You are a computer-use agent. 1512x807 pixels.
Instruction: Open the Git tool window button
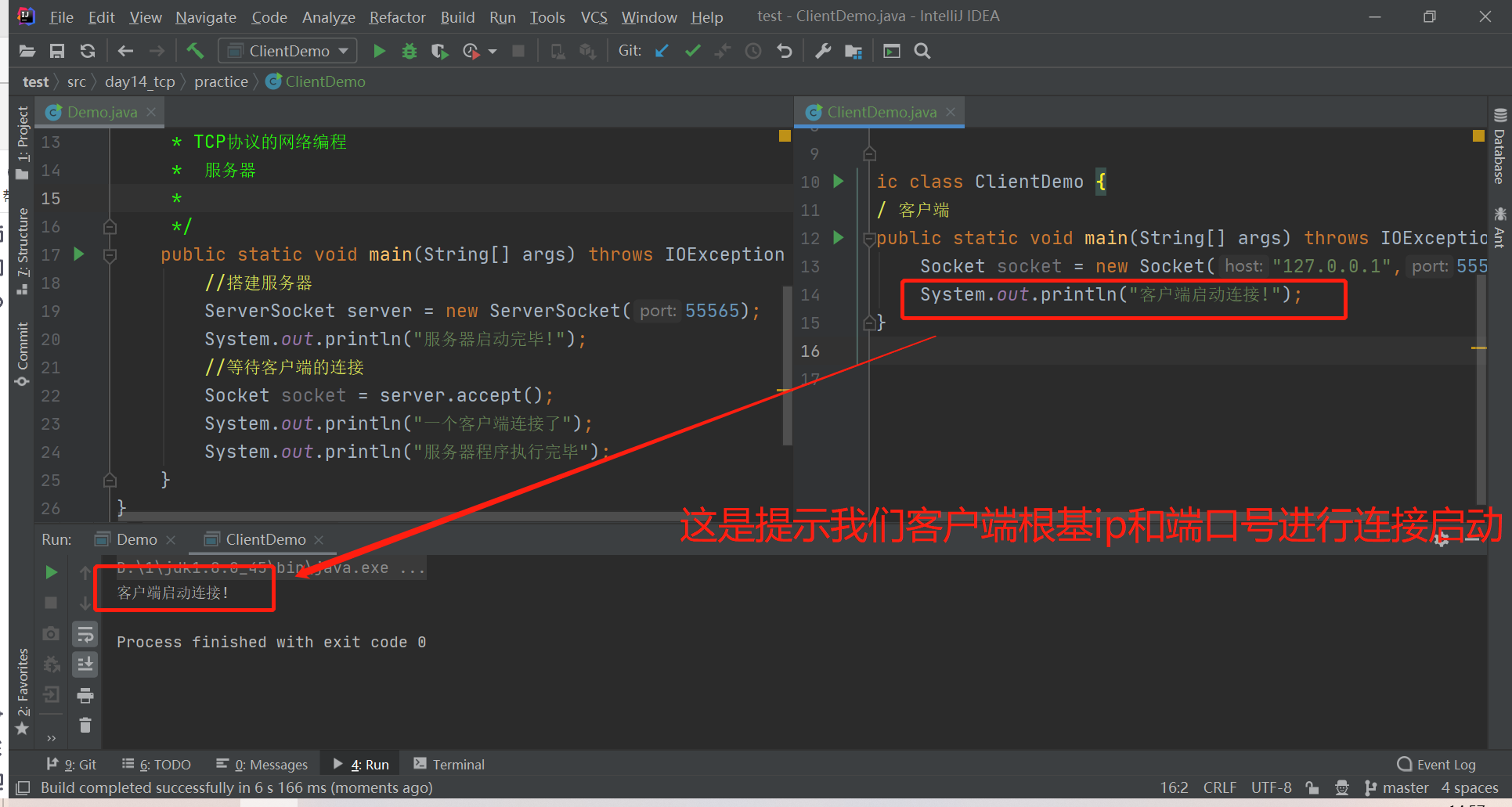click(71, 765)
